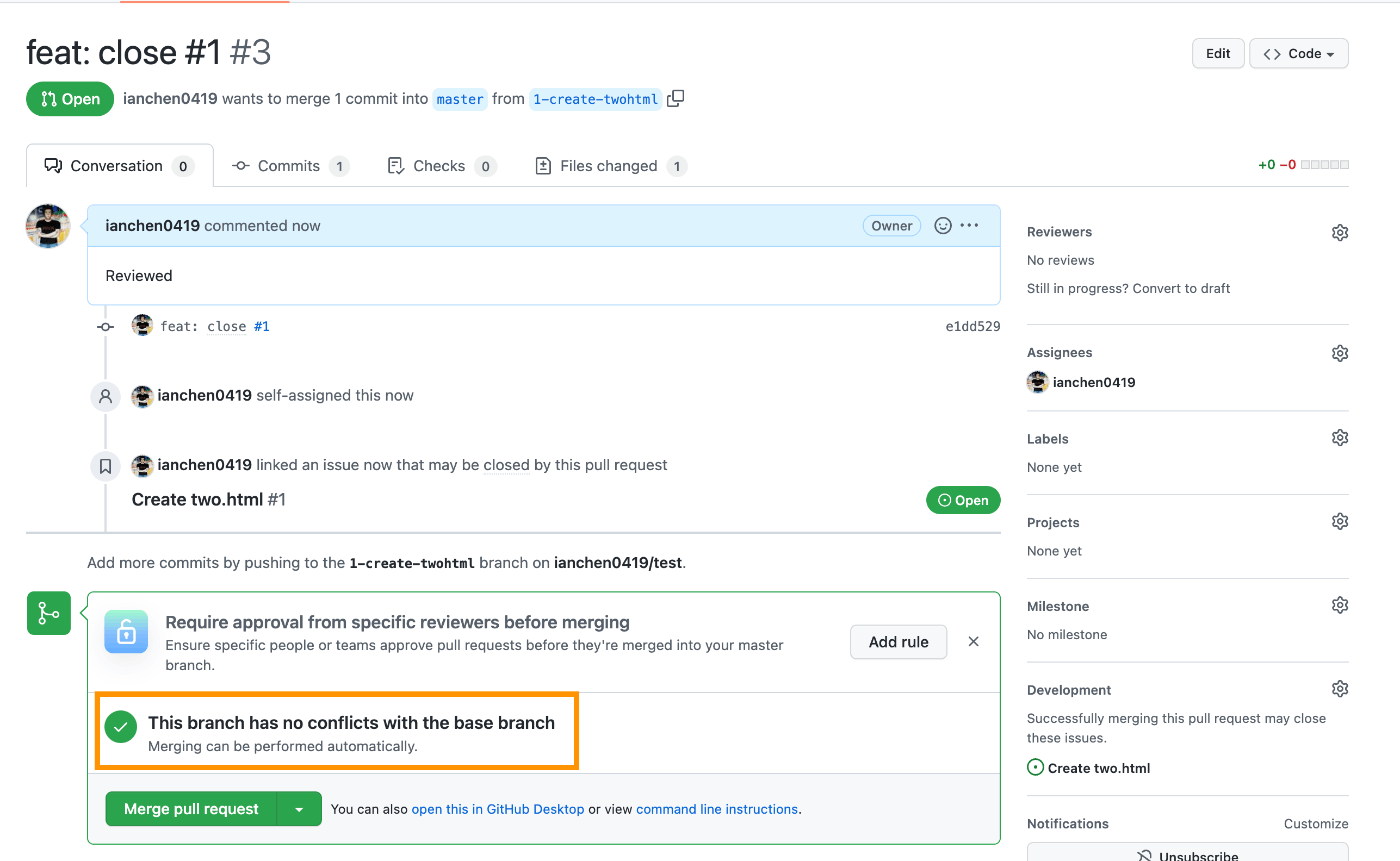Copy the 1-create-twohtml branch name icon
1400x861 pixels.
(676, 98)
